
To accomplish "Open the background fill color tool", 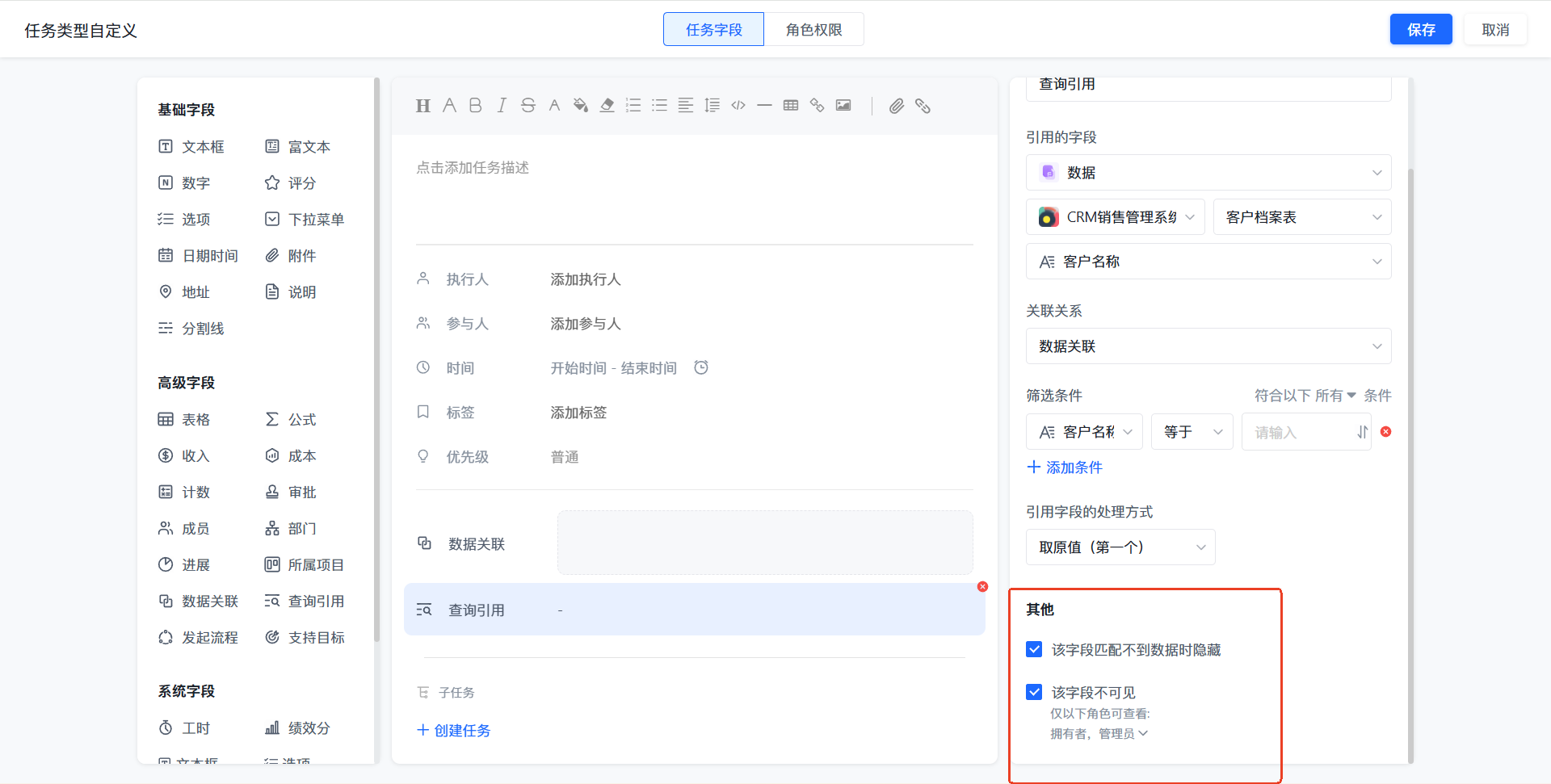I will (580, 106).
